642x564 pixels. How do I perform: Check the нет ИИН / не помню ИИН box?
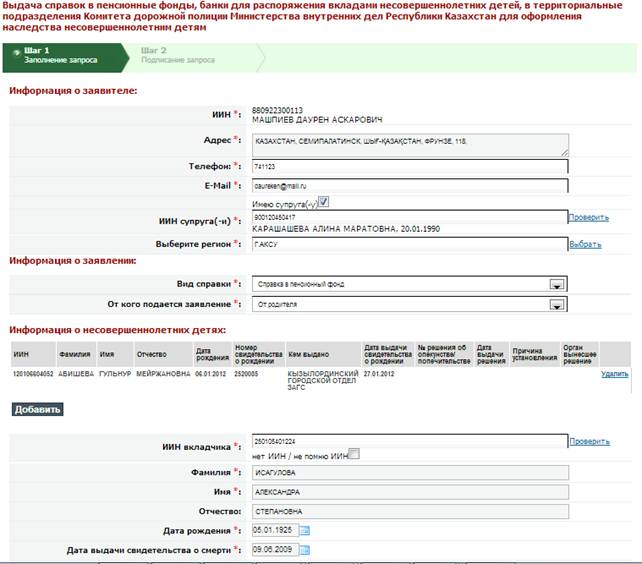pos(352,455)
